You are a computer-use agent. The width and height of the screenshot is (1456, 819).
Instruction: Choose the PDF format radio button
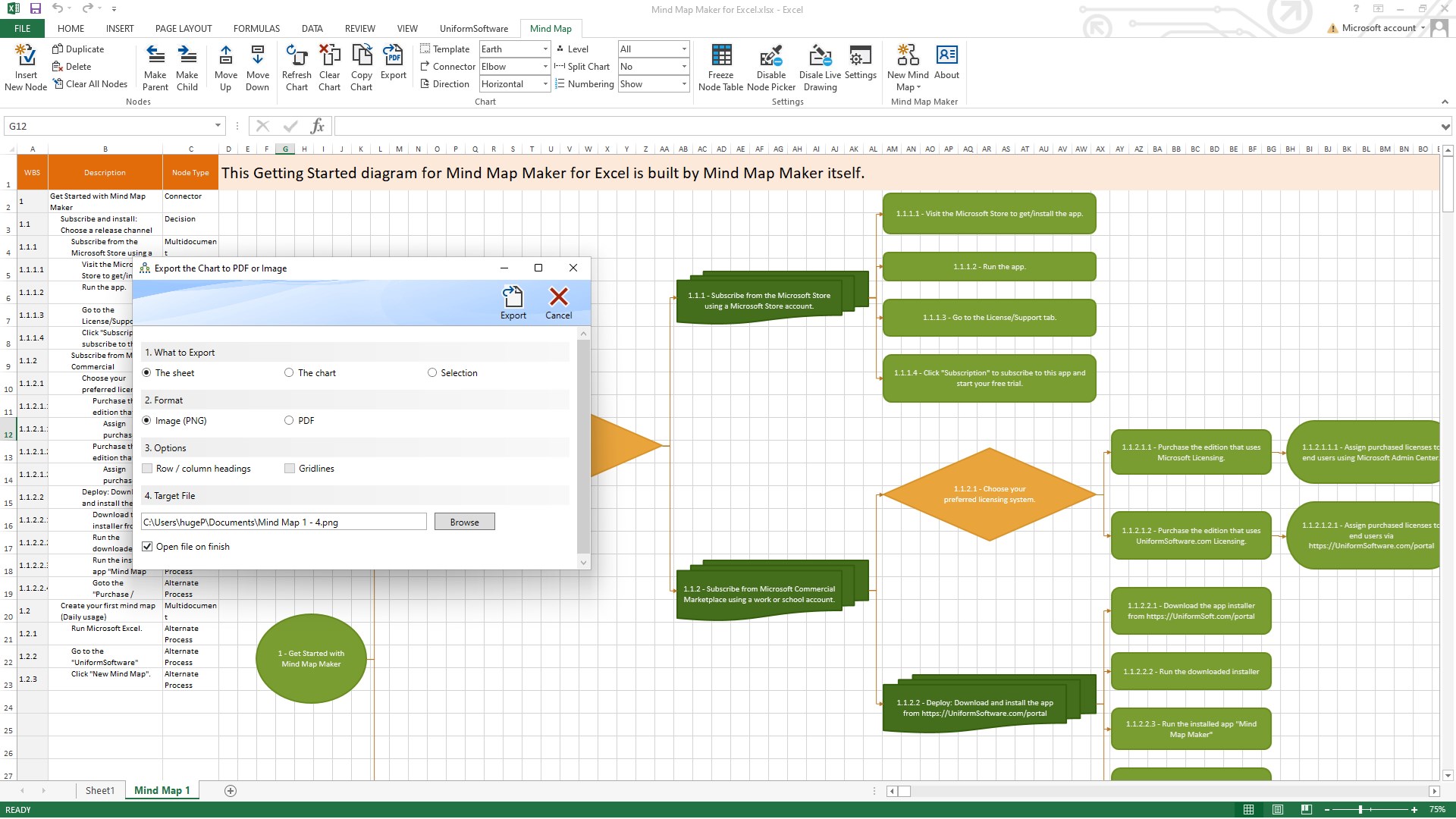pyautogui.click(x=289, y=421)
